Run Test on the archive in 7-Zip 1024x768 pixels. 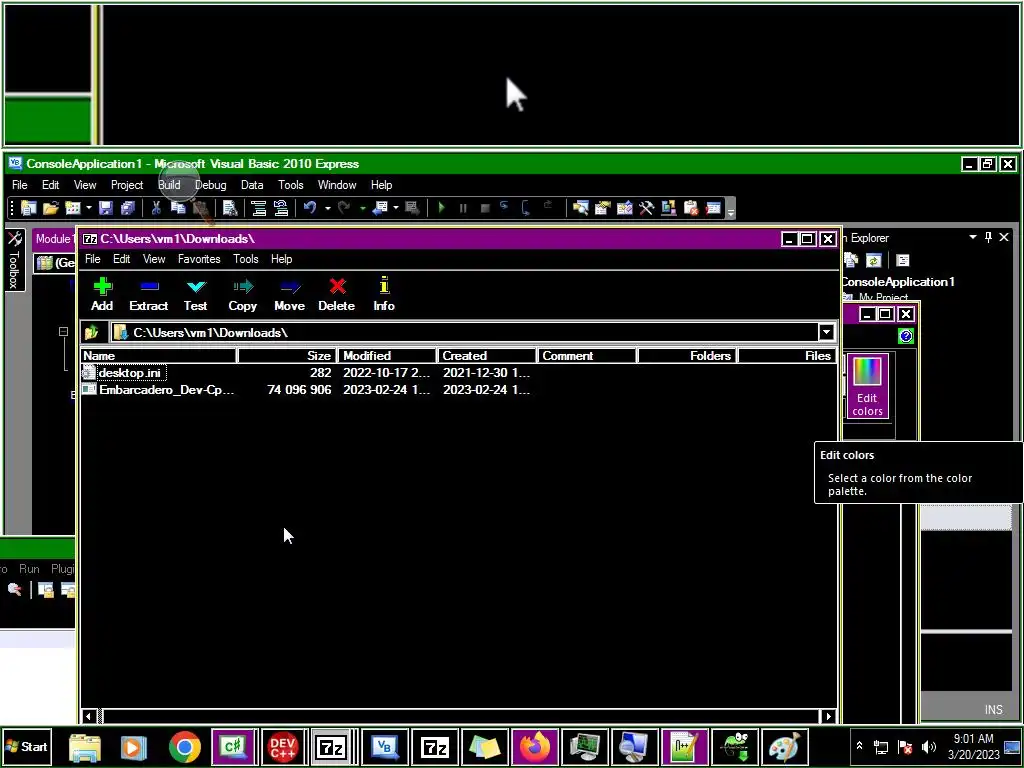point(195,294)
